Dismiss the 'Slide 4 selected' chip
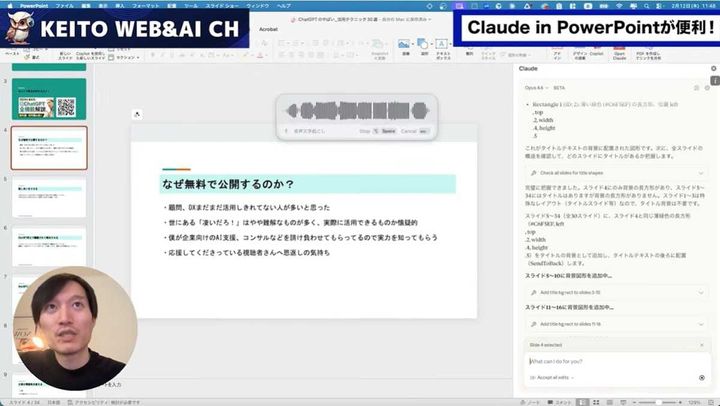 pos(702,345)
